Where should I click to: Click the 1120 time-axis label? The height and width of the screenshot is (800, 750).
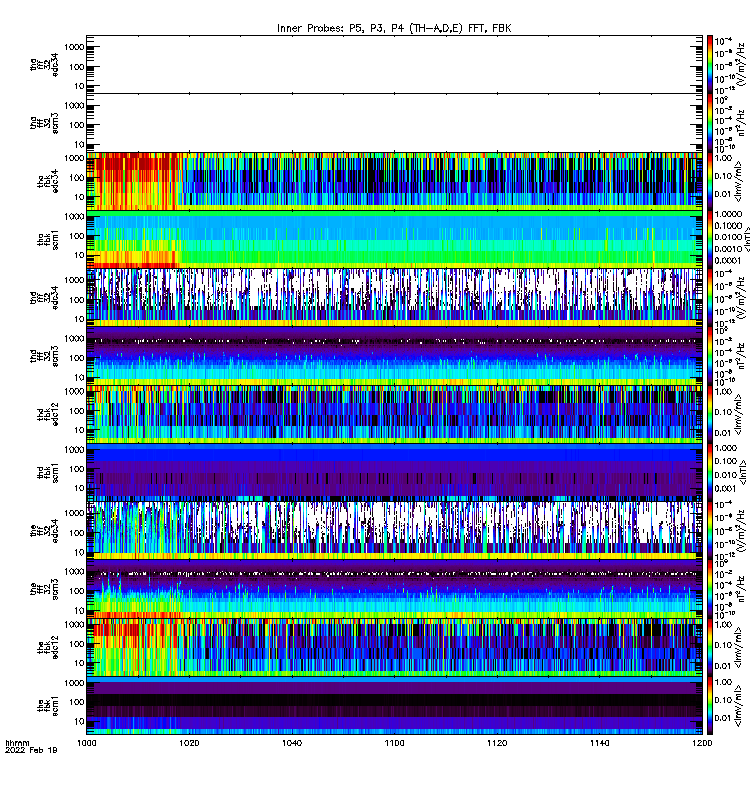(497, 743)
